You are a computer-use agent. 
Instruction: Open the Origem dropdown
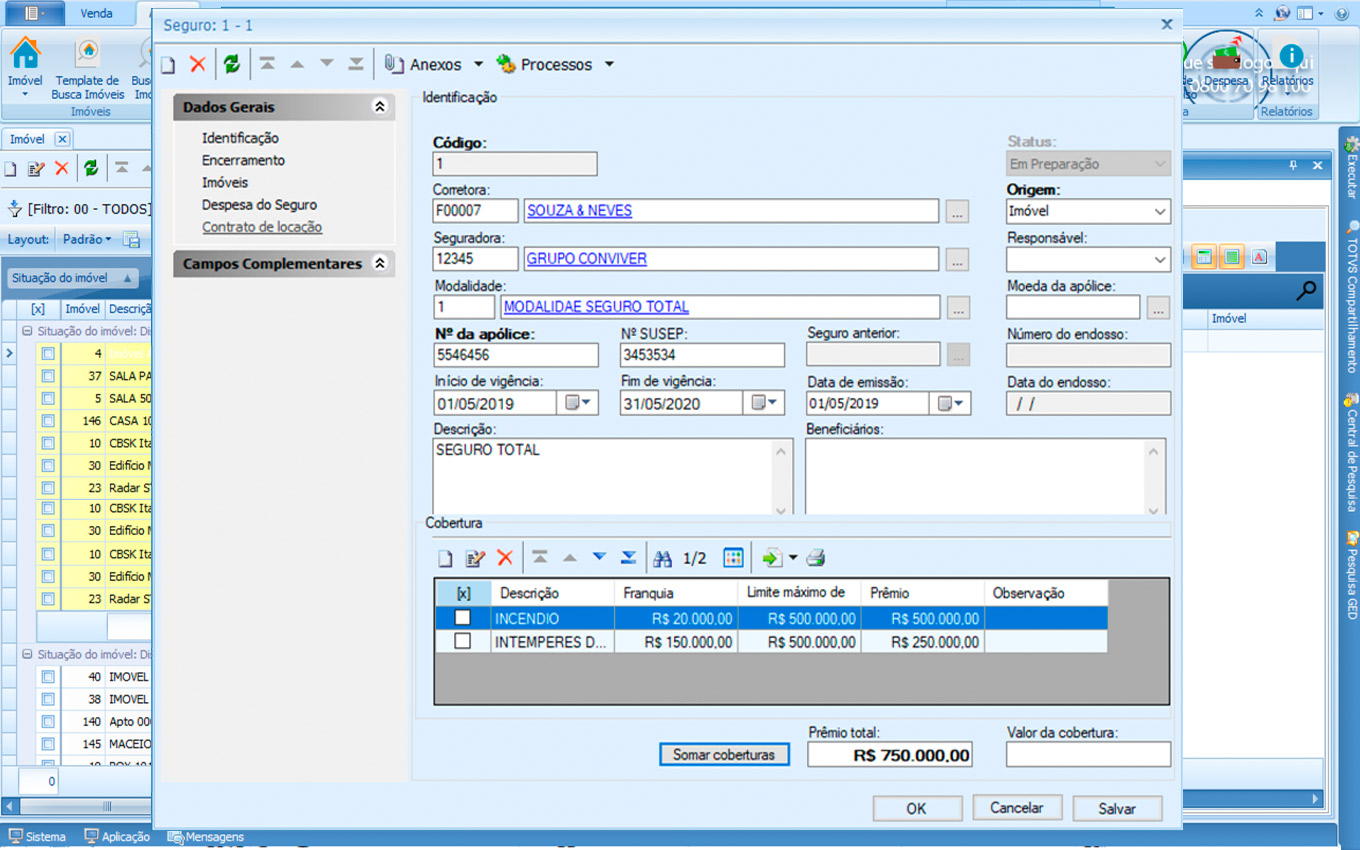click(x=1159, y=212)
